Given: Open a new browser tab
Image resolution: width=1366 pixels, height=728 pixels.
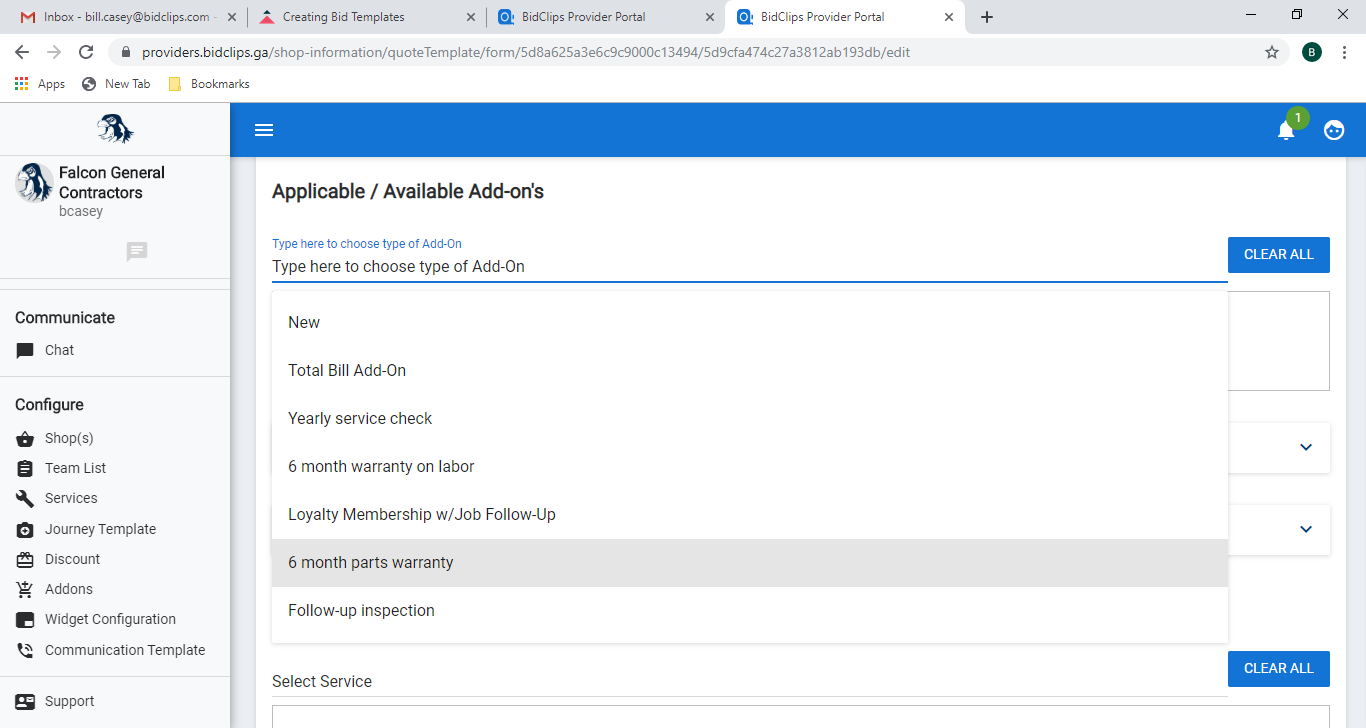Looking at the screenshot, I should pyautogui.click(x=987, y=17).
